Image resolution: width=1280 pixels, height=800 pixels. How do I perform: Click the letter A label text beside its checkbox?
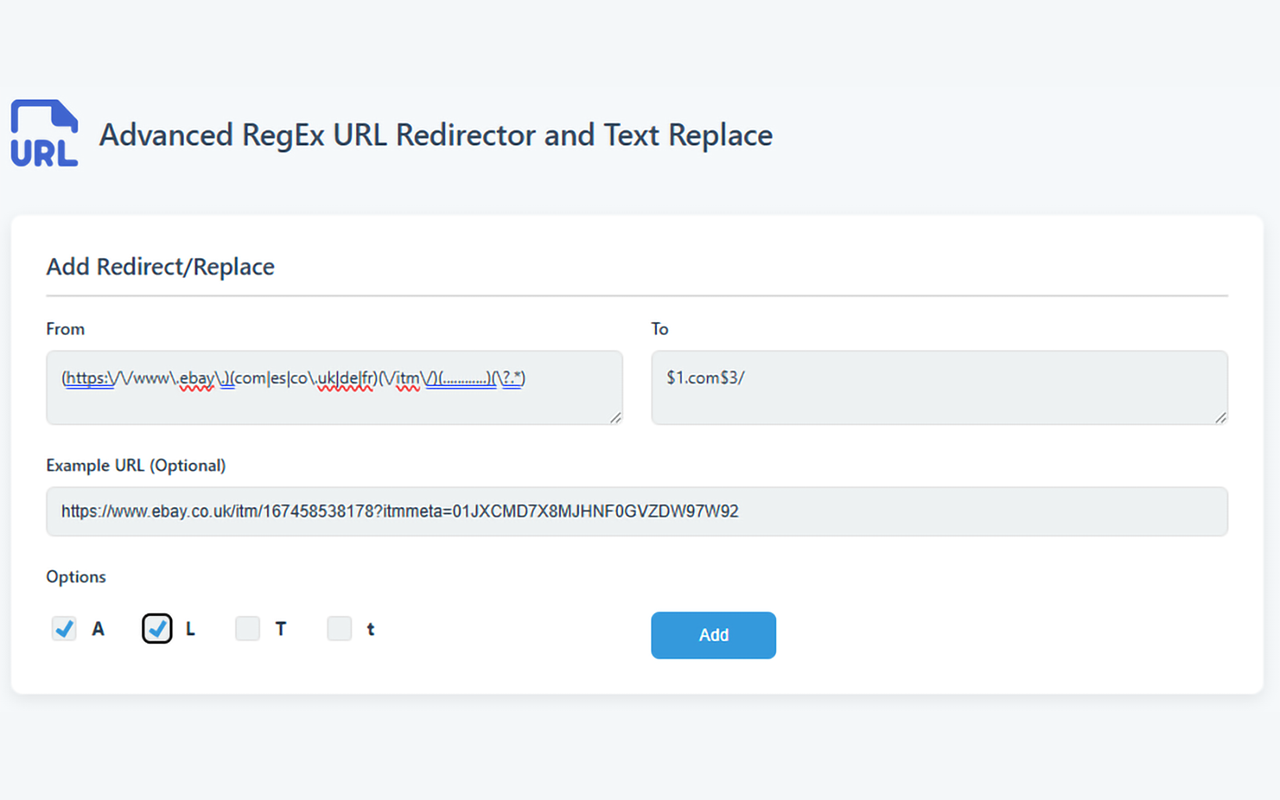[98, 630]
